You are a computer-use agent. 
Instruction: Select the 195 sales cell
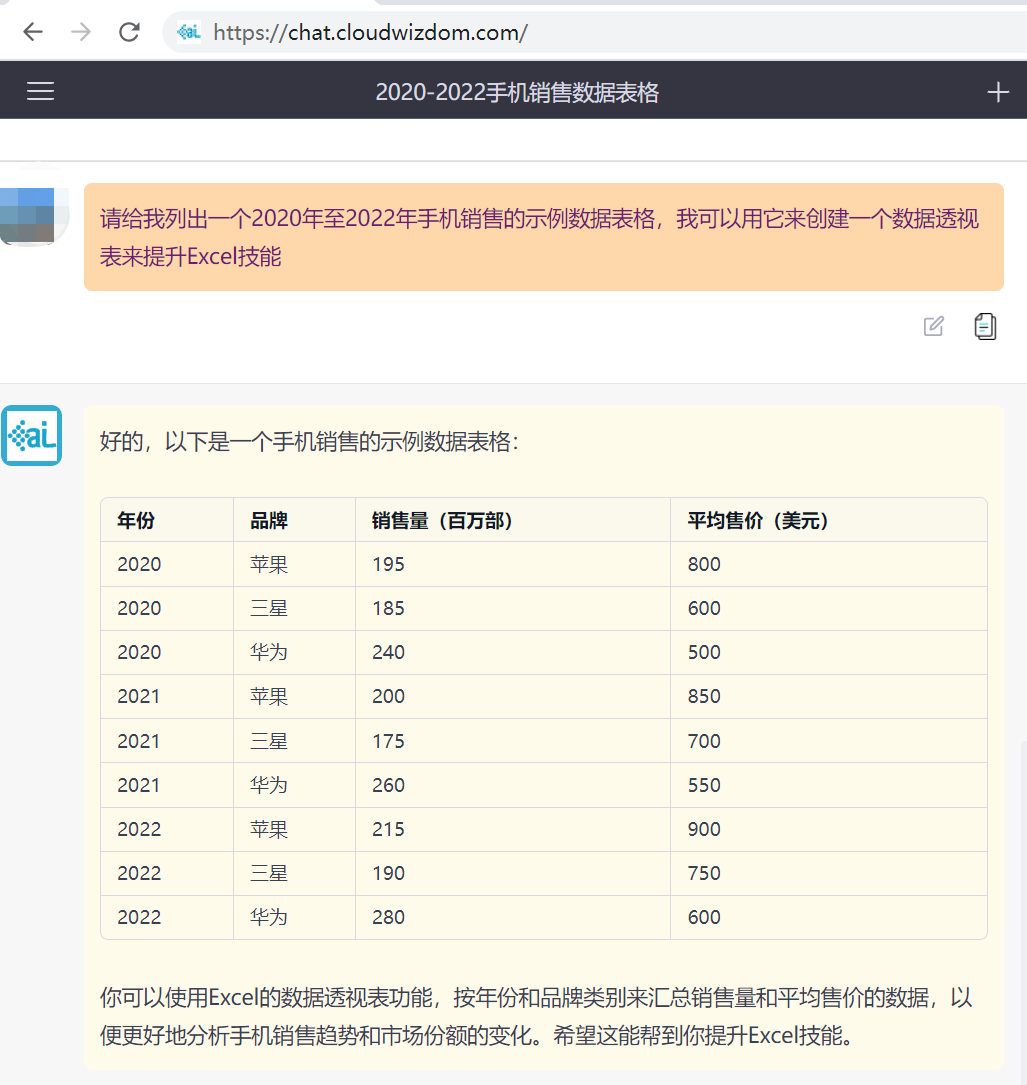pyautogui.click(x=513, y=564)
